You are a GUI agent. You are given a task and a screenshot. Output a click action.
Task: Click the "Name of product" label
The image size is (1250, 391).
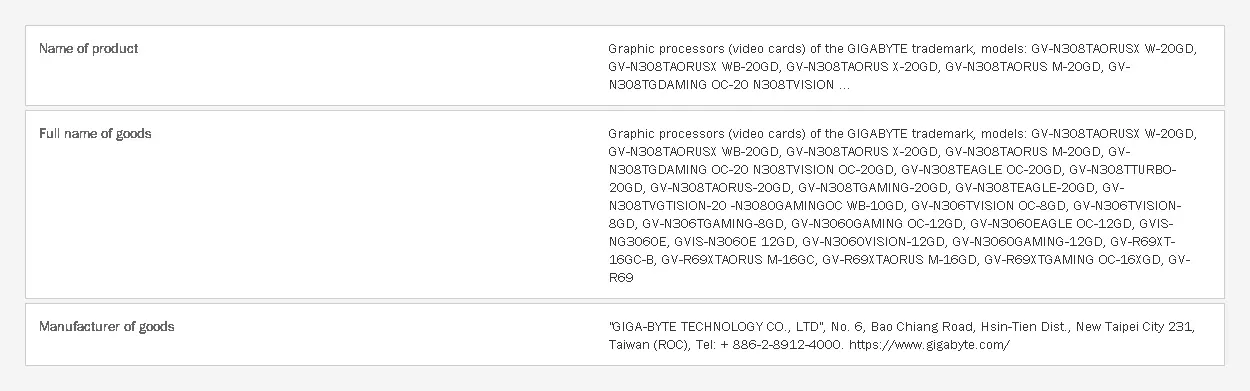[88, 49]
